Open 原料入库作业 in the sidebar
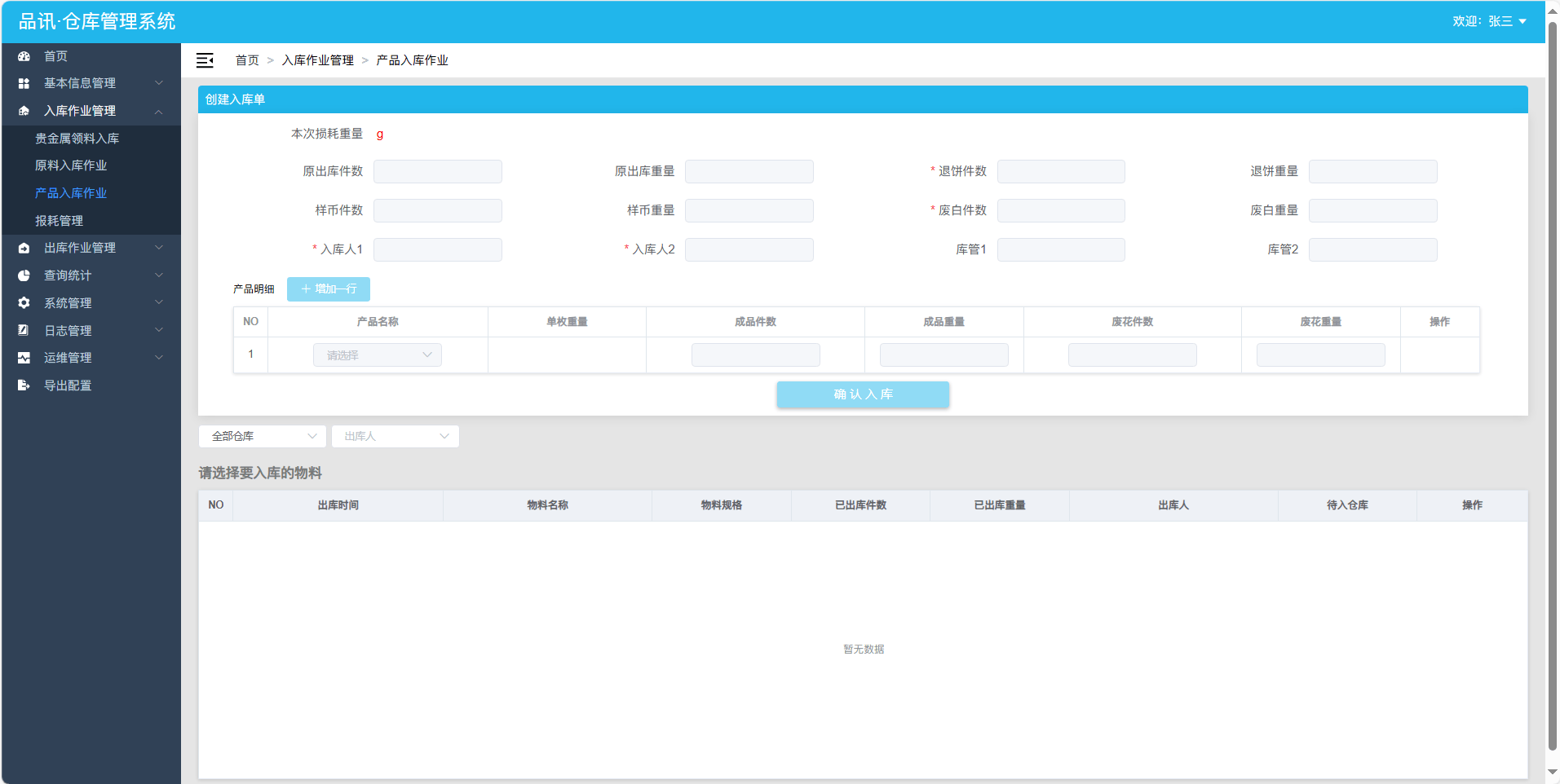The height and width of the screenshot is (784, 1560). point(71,165)
